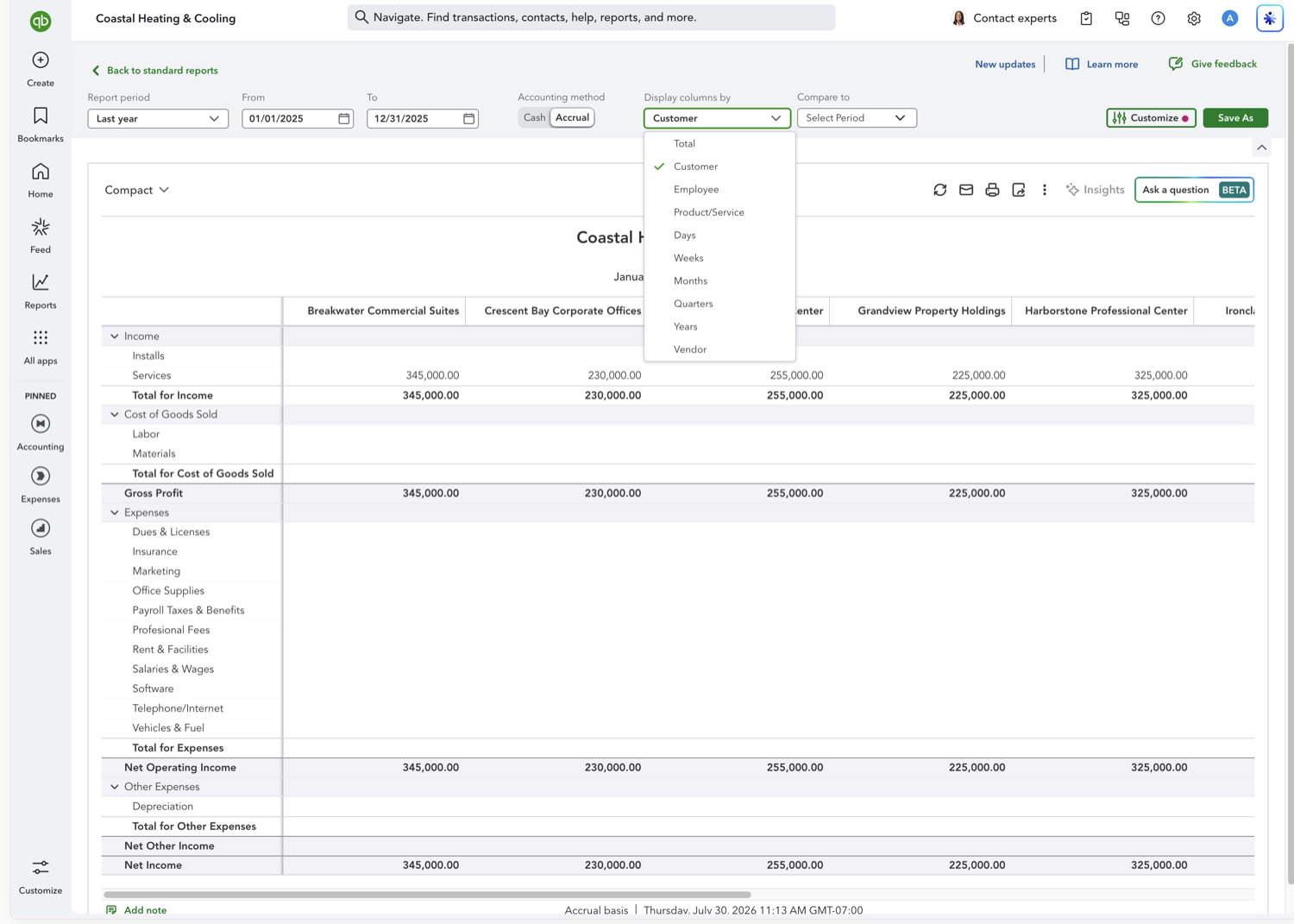This screenshot has width=1294, height=924.
Task: Choose Quarters column option
Action: point(719,304)
